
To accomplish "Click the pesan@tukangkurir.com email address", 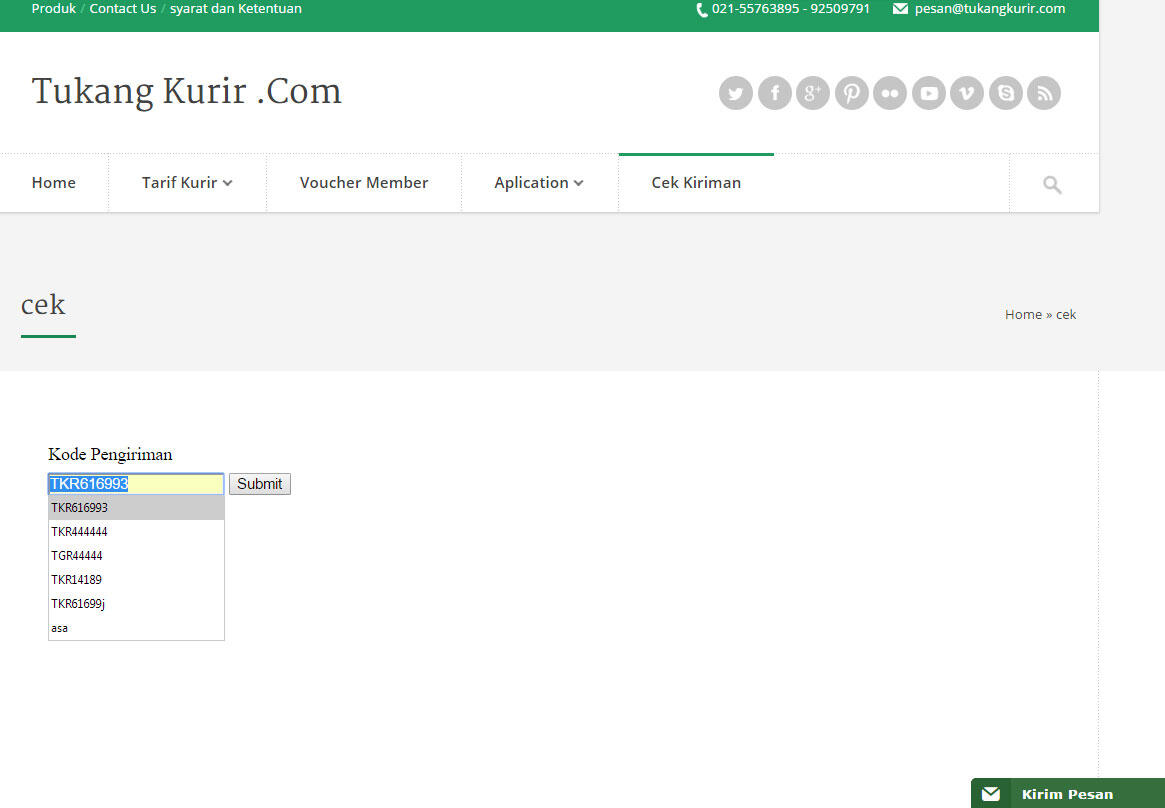I will (x=990, y=9).
